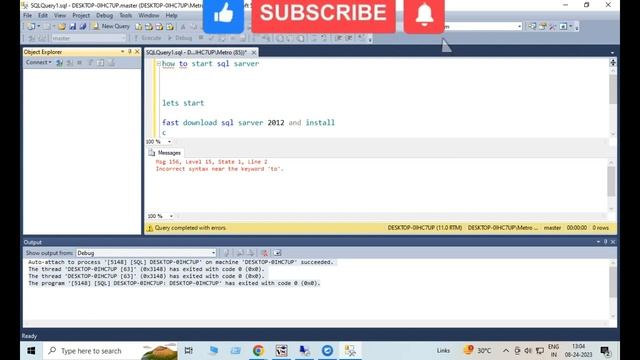This screenshot has width=640, height=360.
Task: Open the Connect dropdown in Object Explorer
Action: click(x=38, y=62)
